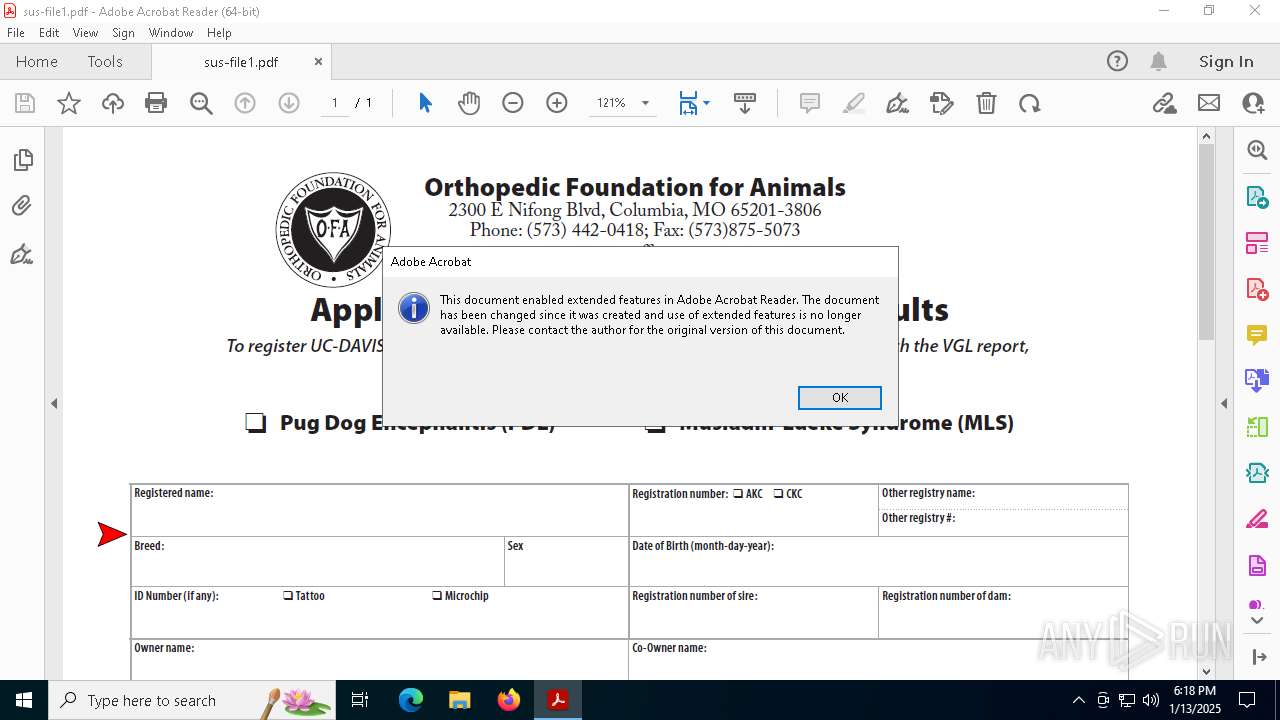This screenshot has height=720, width=1280.
Task: Check the Tattoo ID checkbox
Action: click(x=288, y=595)
